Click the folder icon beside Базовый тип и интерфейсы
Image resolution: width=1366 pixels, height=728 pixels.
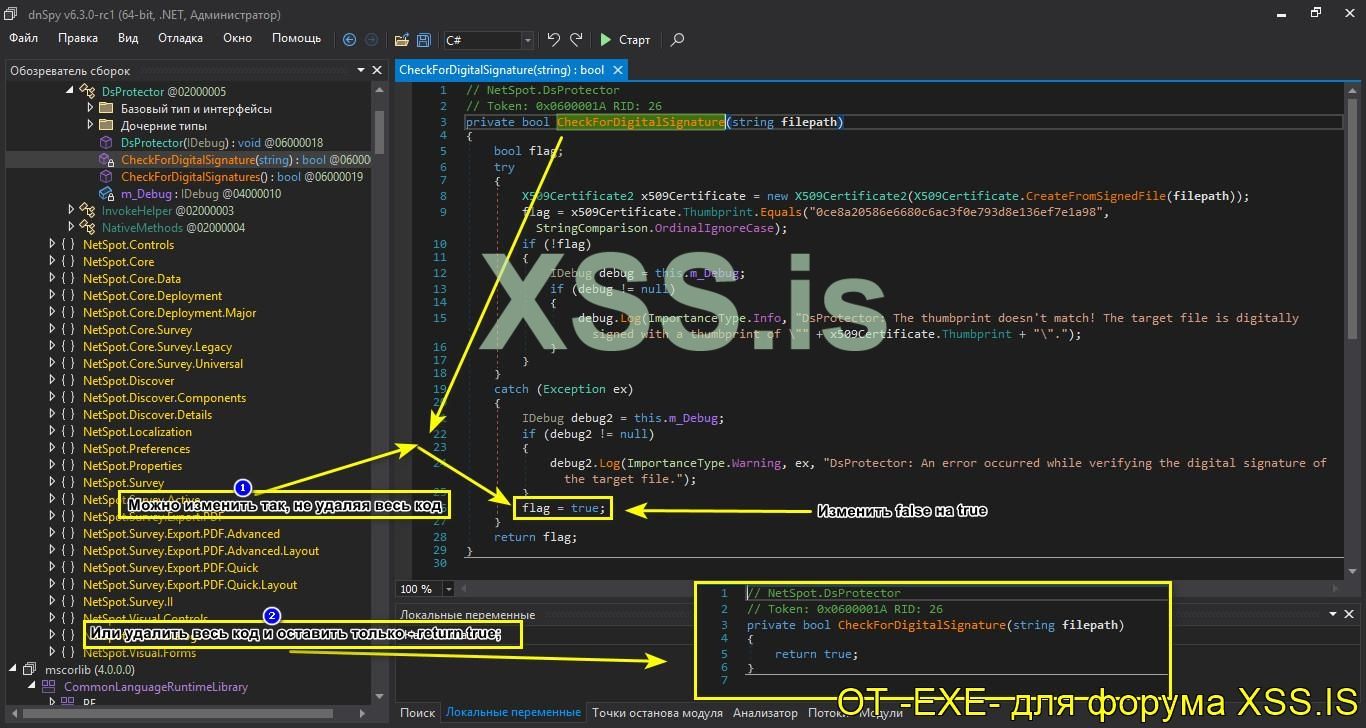point(107,109)
